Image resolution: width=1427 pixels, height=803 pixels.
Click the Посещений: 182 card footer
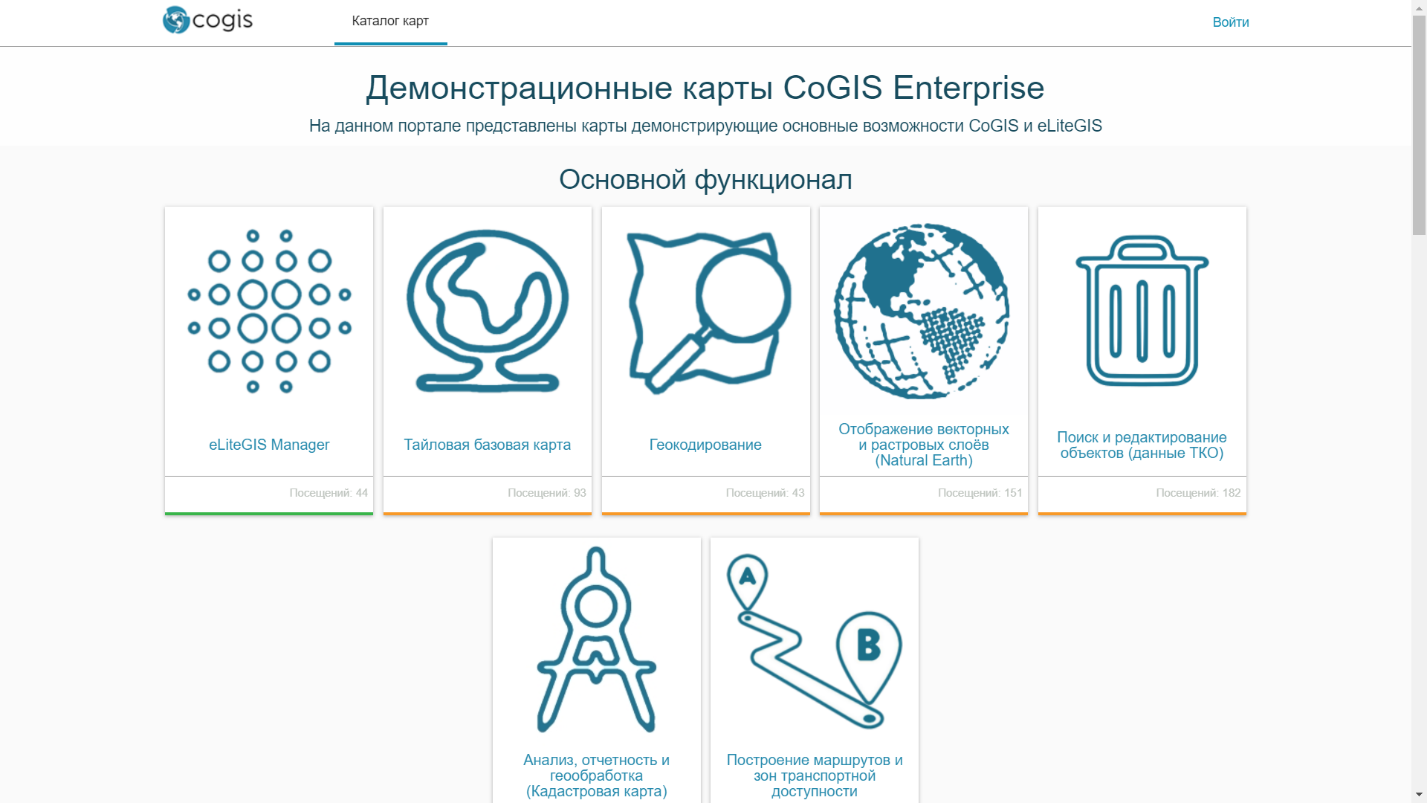click(x=1142, y=493)
